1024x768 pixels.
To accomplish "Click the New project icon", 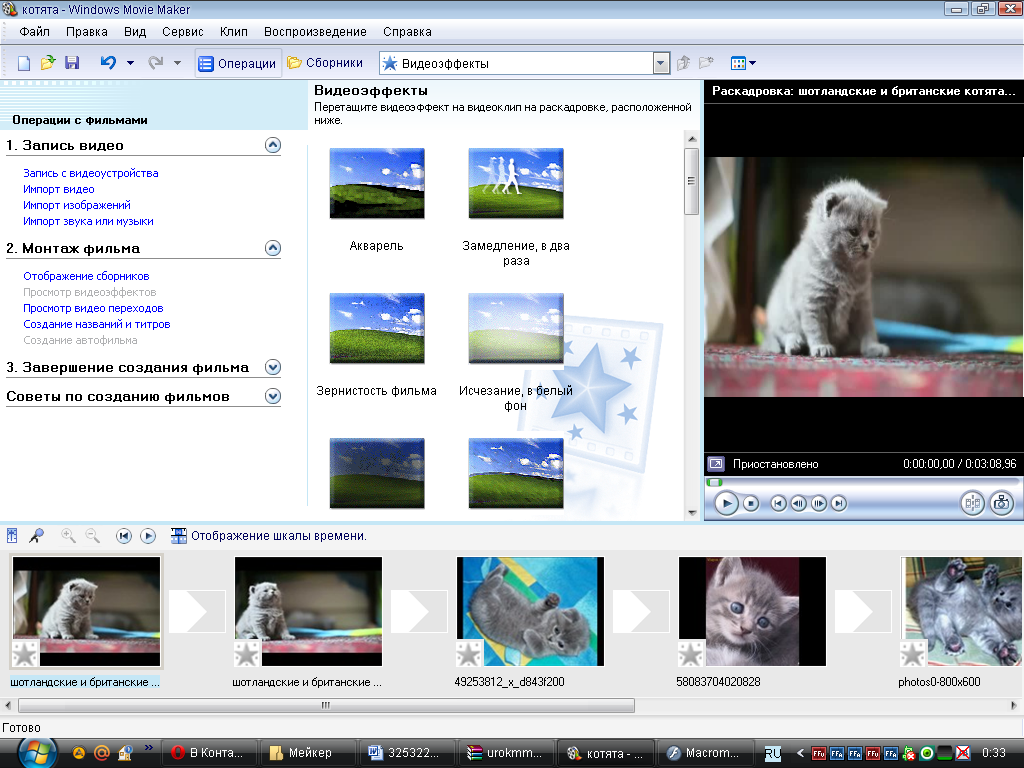I will pyautogui.click(x=24, y=63).
